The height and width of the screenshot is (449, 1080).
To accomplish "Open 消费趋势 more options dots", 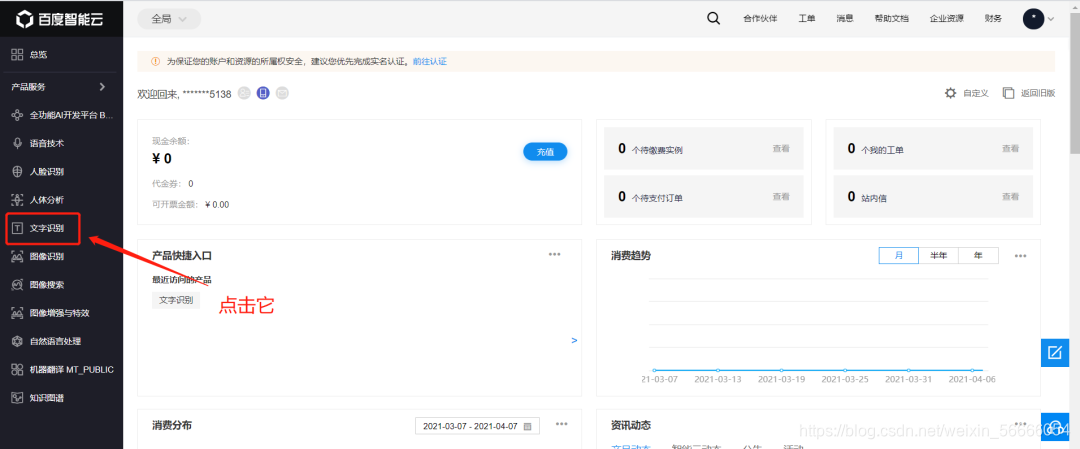I will pos(1021,255).
